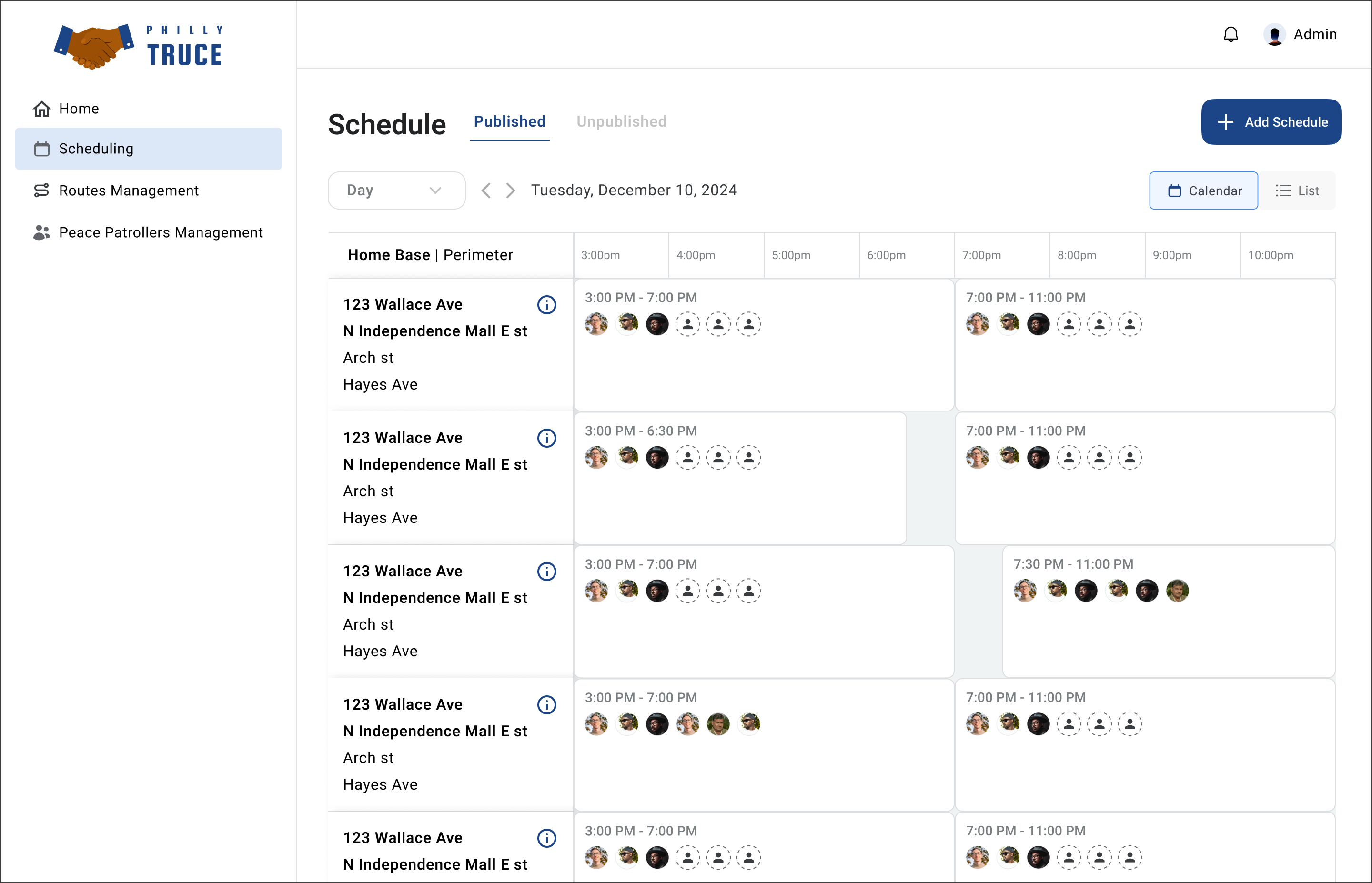Click 123 Wallace Ave in the fourth row
The image size is (1372, 883).
coord(403,705)
